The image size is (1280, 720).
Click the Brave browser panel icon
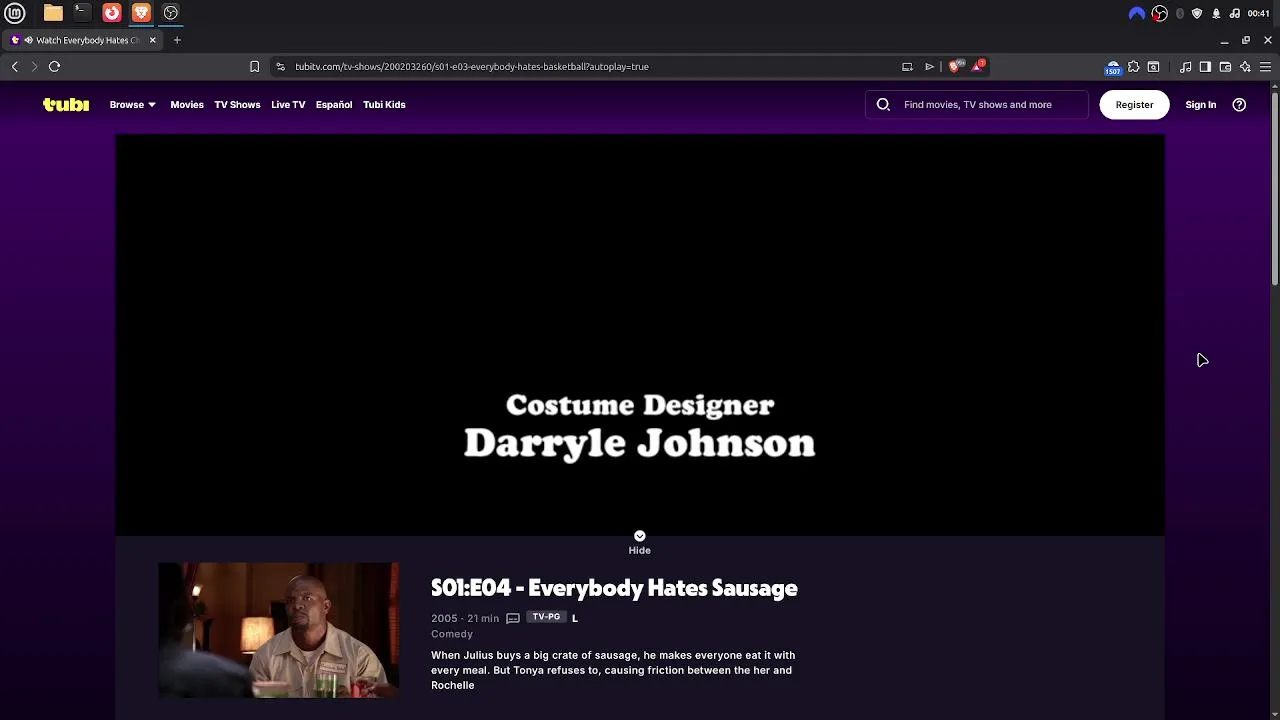pos(141,13)
